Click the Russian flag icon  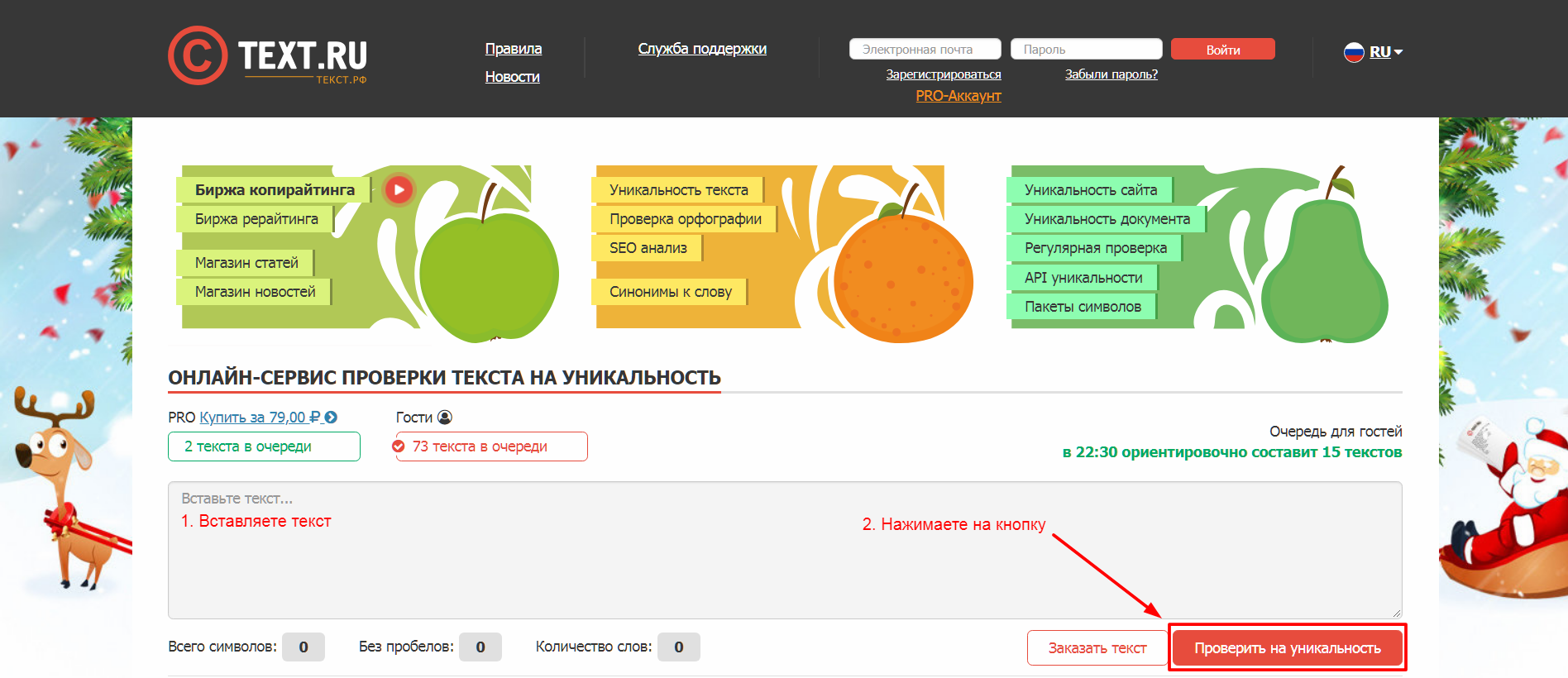(x=1354, y=52)
